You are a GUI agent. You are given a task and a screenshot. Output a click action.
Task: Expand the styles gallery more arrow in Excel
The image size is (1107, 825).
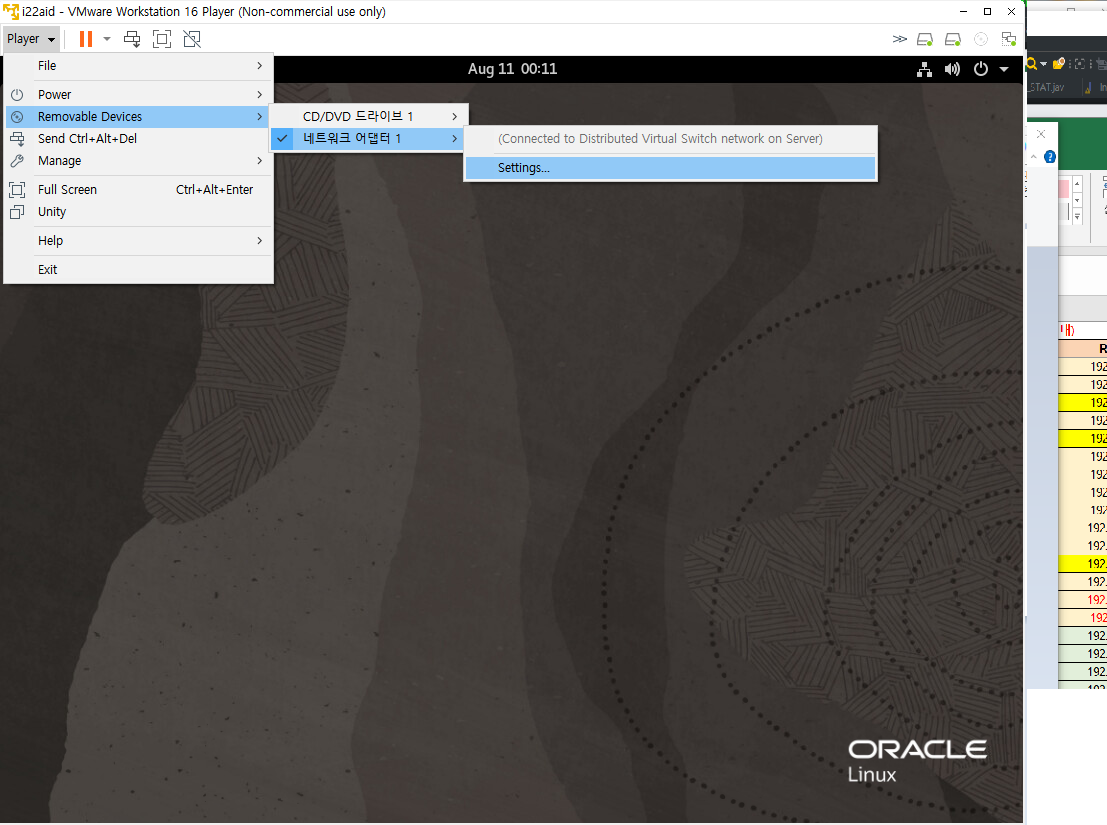(x=1077, y=217)
